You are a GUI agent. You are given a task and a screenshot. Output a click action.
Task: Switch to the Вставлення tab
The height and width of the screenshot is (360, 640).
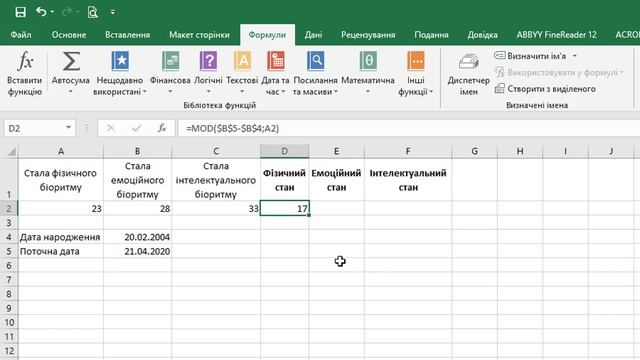127,35
